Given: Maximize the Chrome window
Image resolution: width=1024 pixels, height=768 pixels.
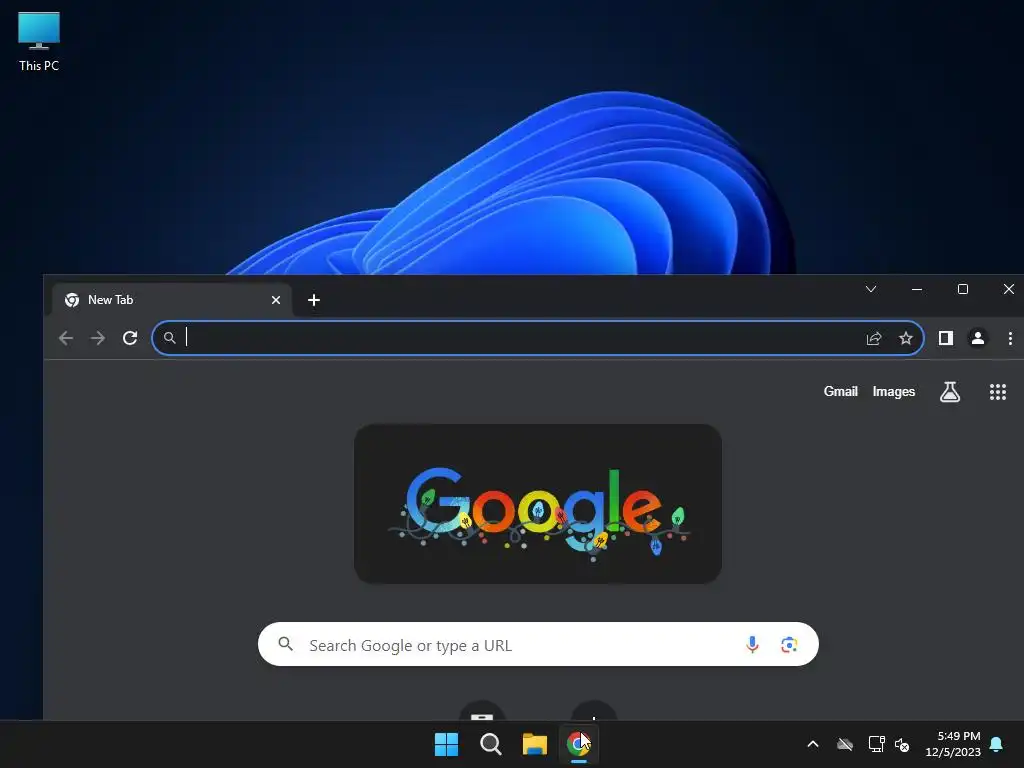Looking at the screenshot, I should [963, 289].
